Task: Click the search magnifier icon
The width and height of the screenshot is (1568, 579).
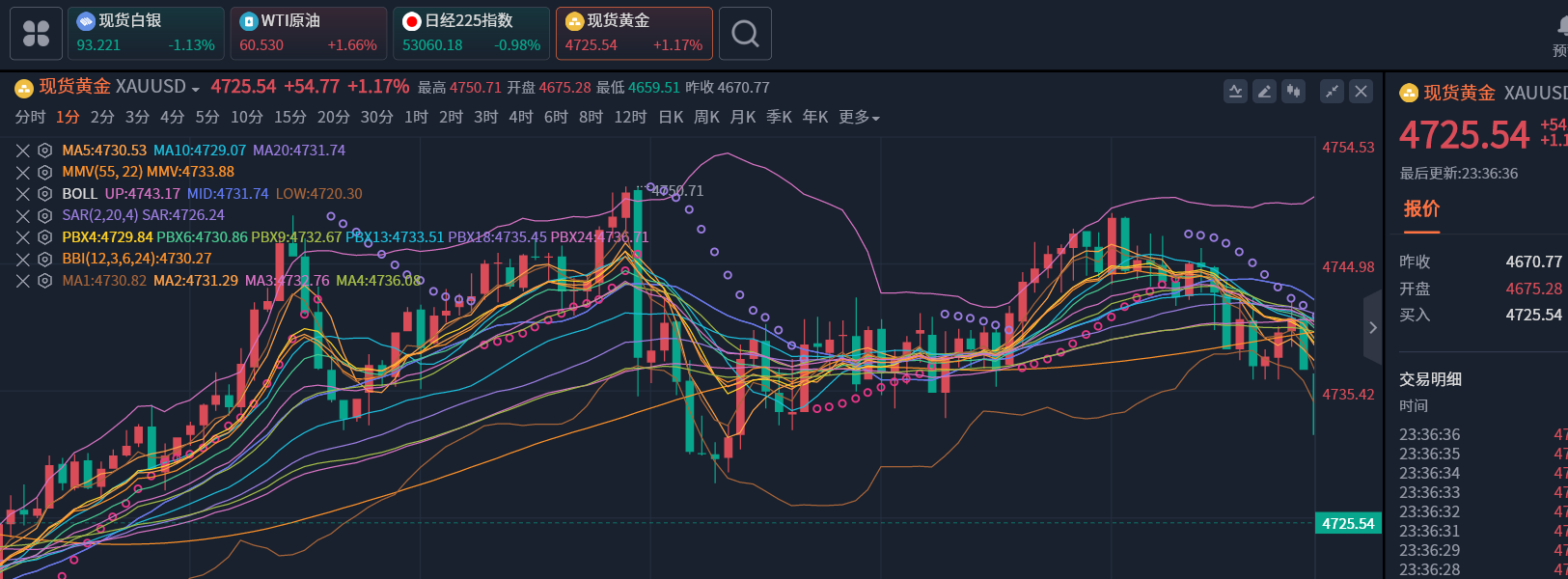Action: tap(745, 34)
